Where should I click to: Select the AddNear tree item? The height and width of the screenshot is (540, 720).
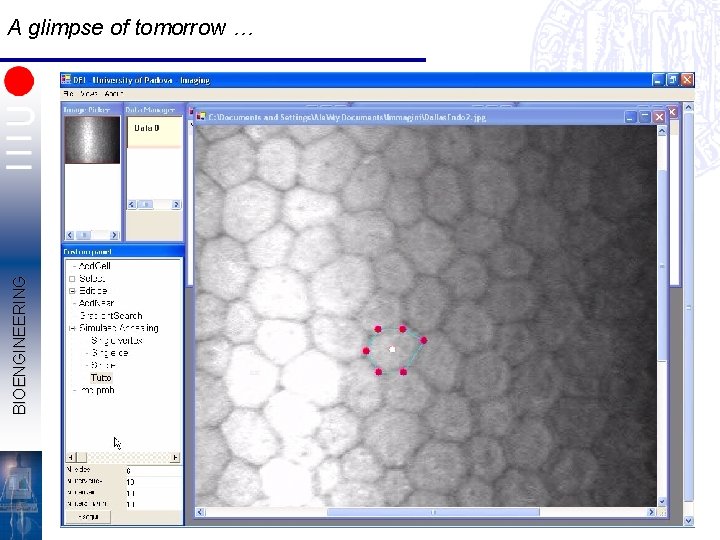[x=96, y=303]
